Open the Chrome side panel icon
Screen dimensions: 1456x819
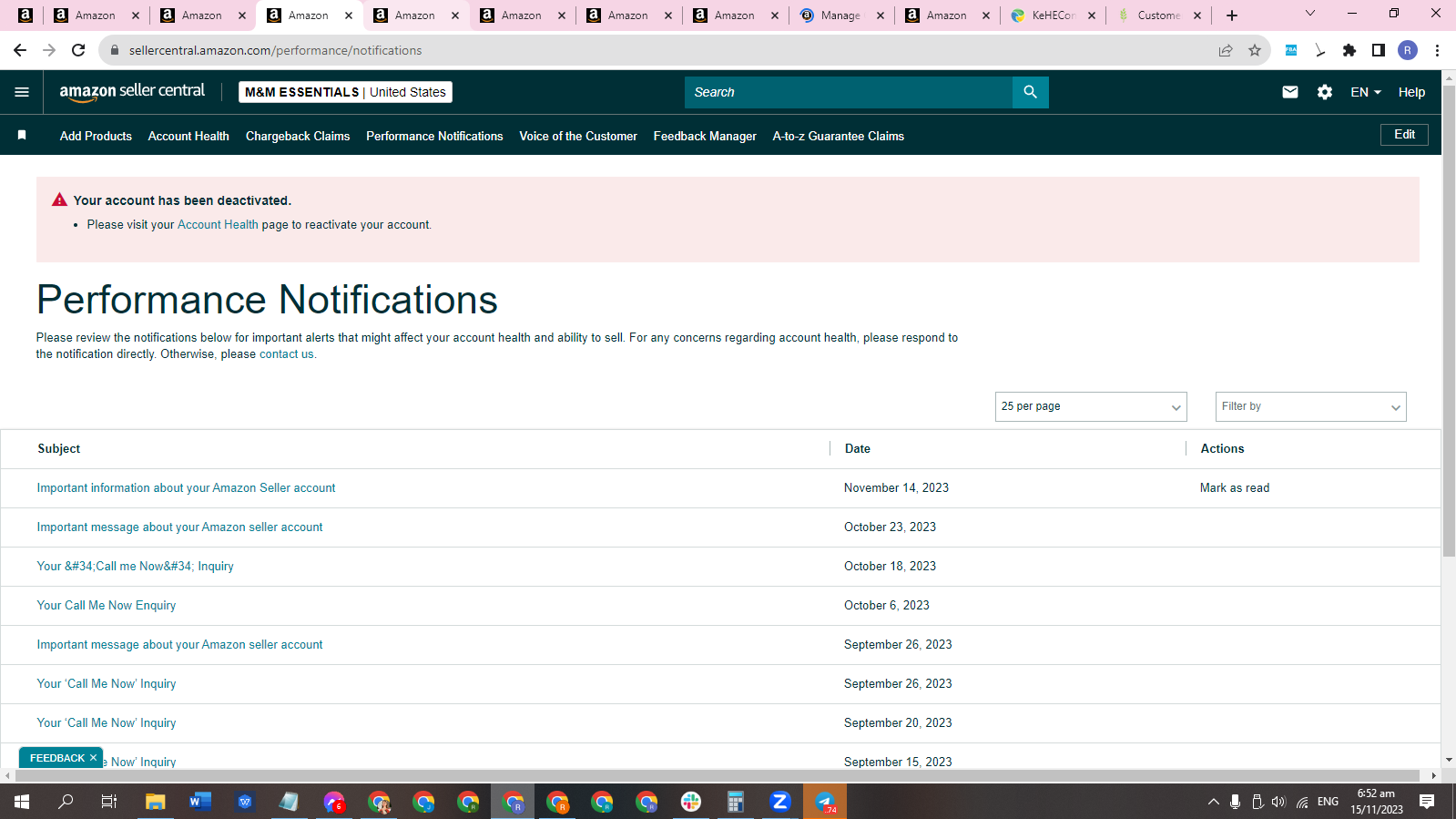pyautogui.click(x=1379, y=50)
